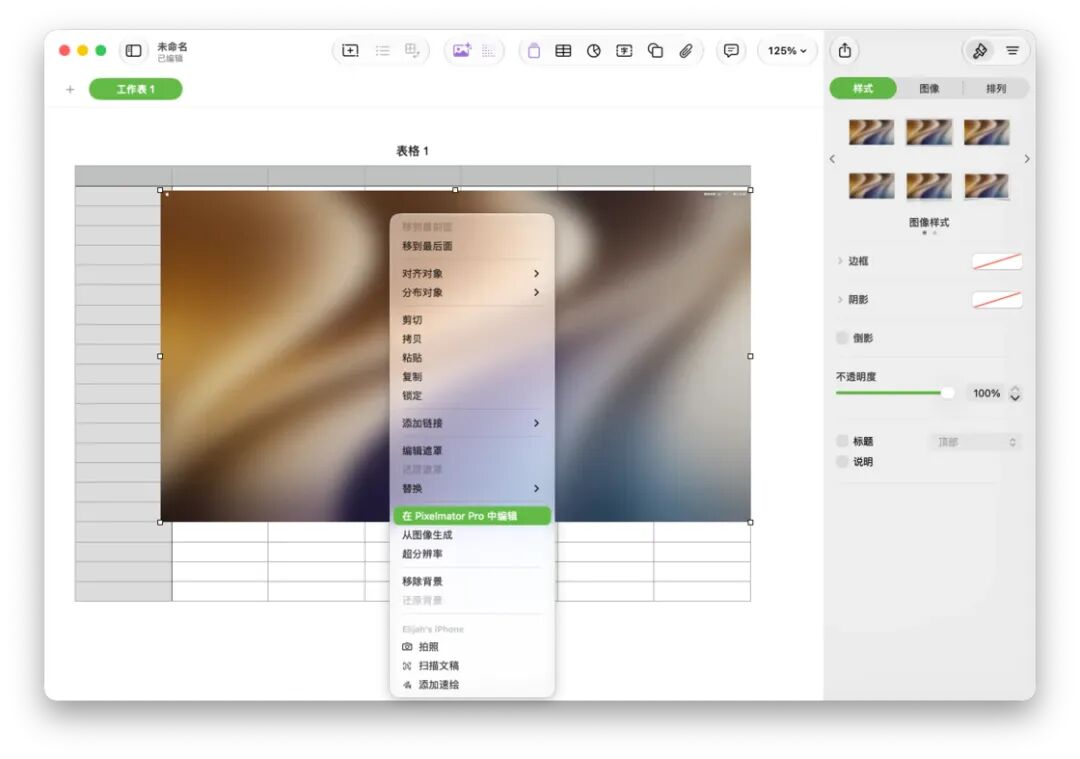Open the image generation sparkle icon
This screenshot has width=1080, height=759.
click(x=461, y=50)
